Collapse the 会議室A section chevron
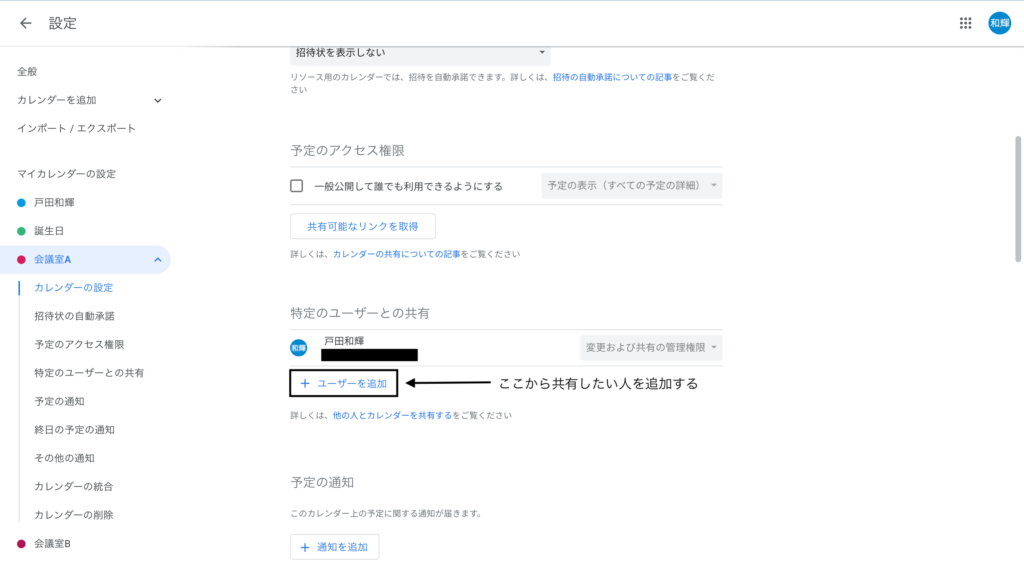 (x=157, y=260)
